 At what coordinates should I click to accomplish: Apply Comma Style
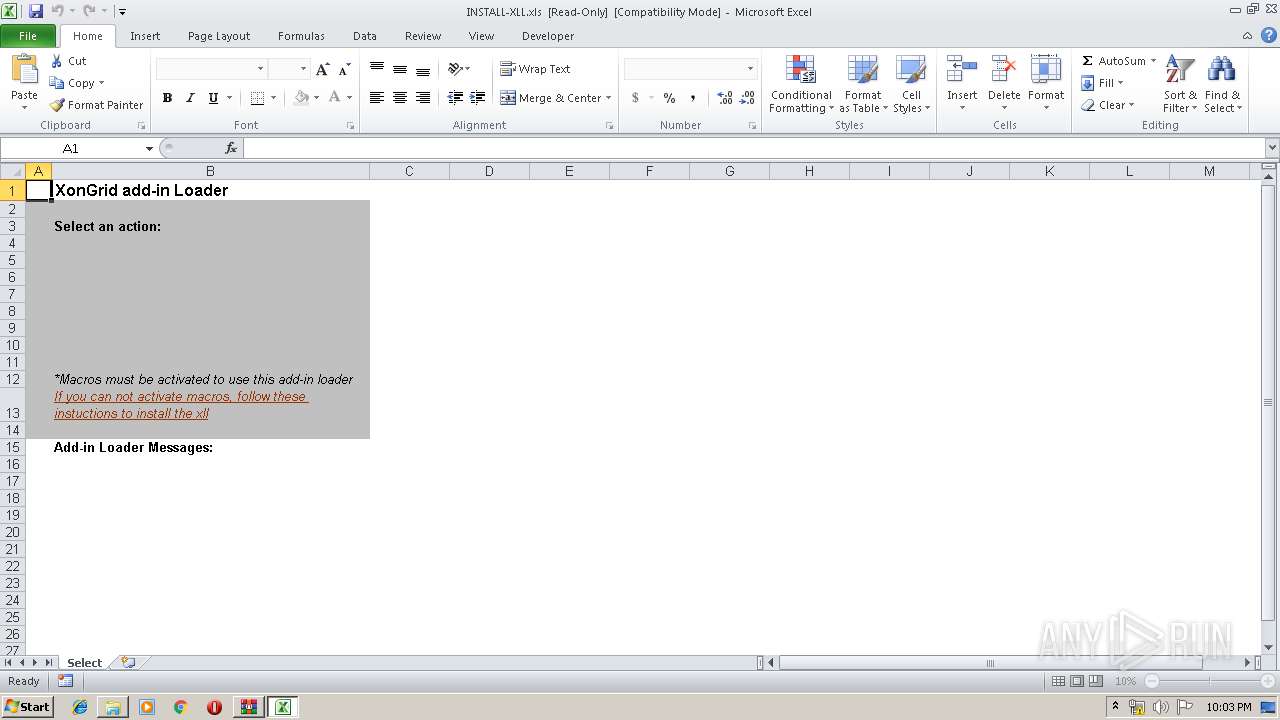692,98
